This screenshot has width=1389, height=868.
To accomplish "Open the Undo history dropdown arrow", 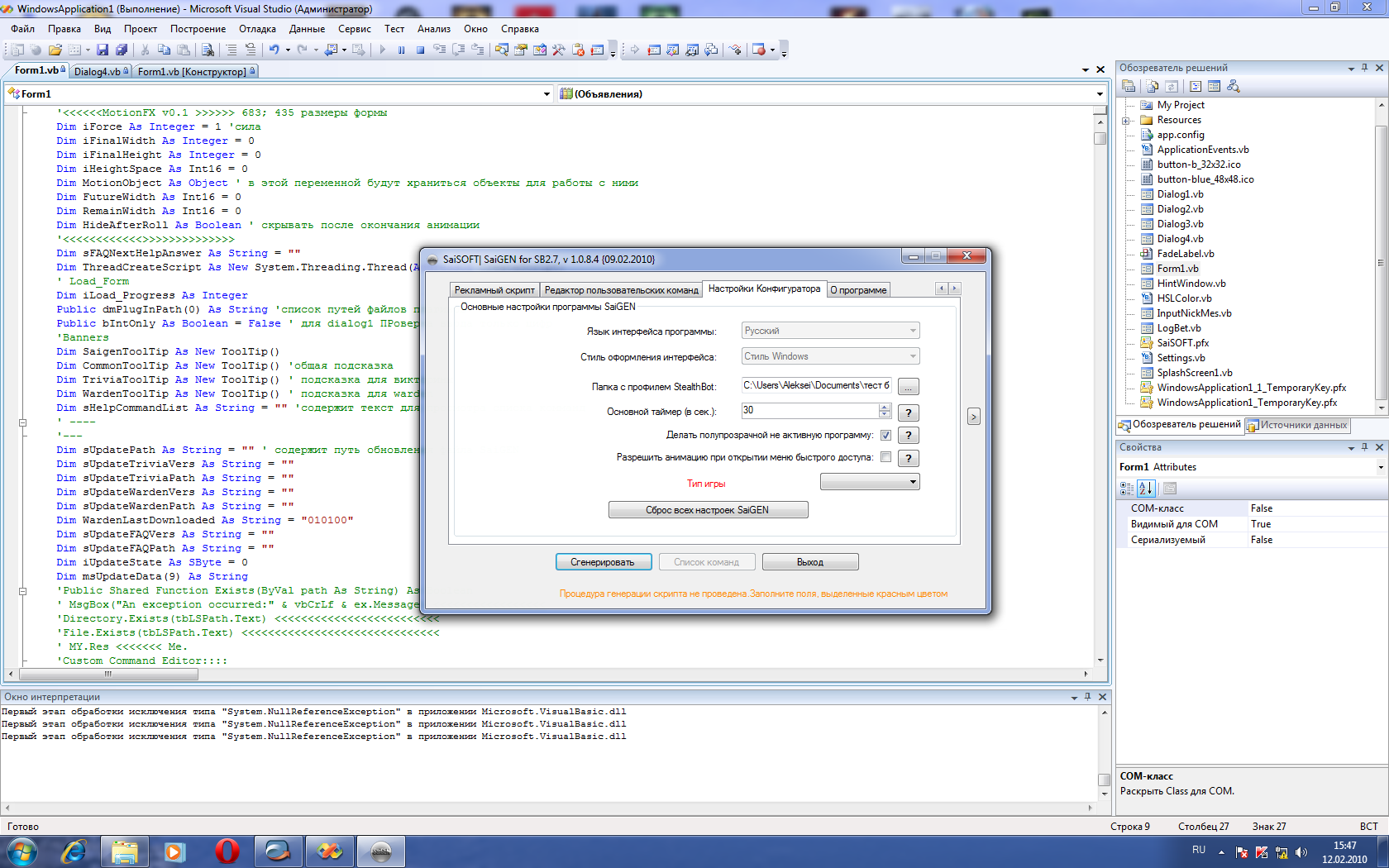I will (287, 50).
